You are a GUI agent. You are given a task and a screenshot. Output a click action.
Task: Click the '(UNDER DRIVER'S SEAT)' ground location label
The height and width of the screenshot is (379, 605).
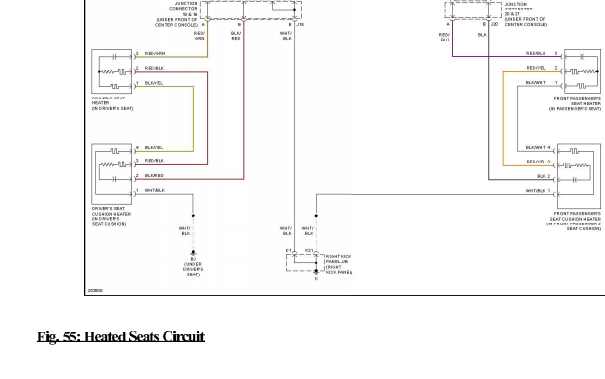[193, 269]
